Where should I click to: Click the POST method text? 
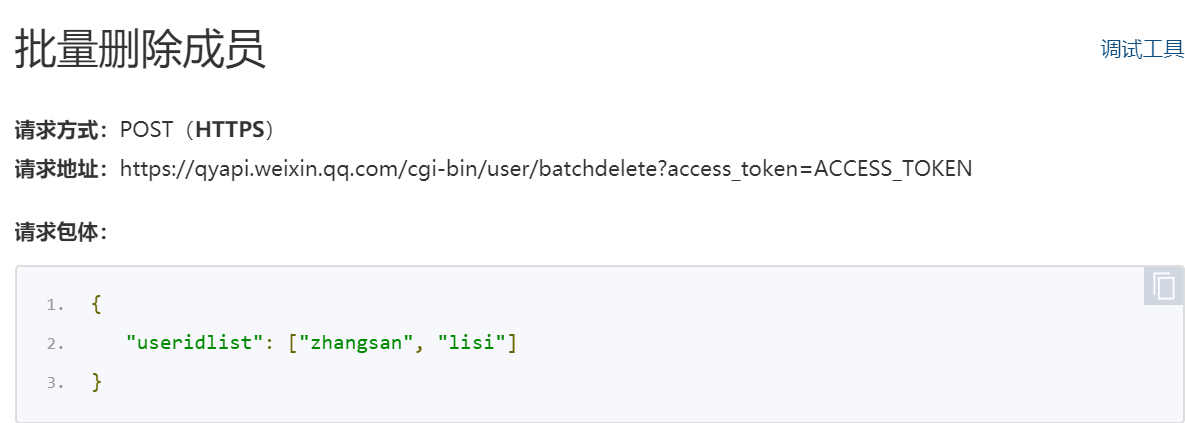click(146, 129)
